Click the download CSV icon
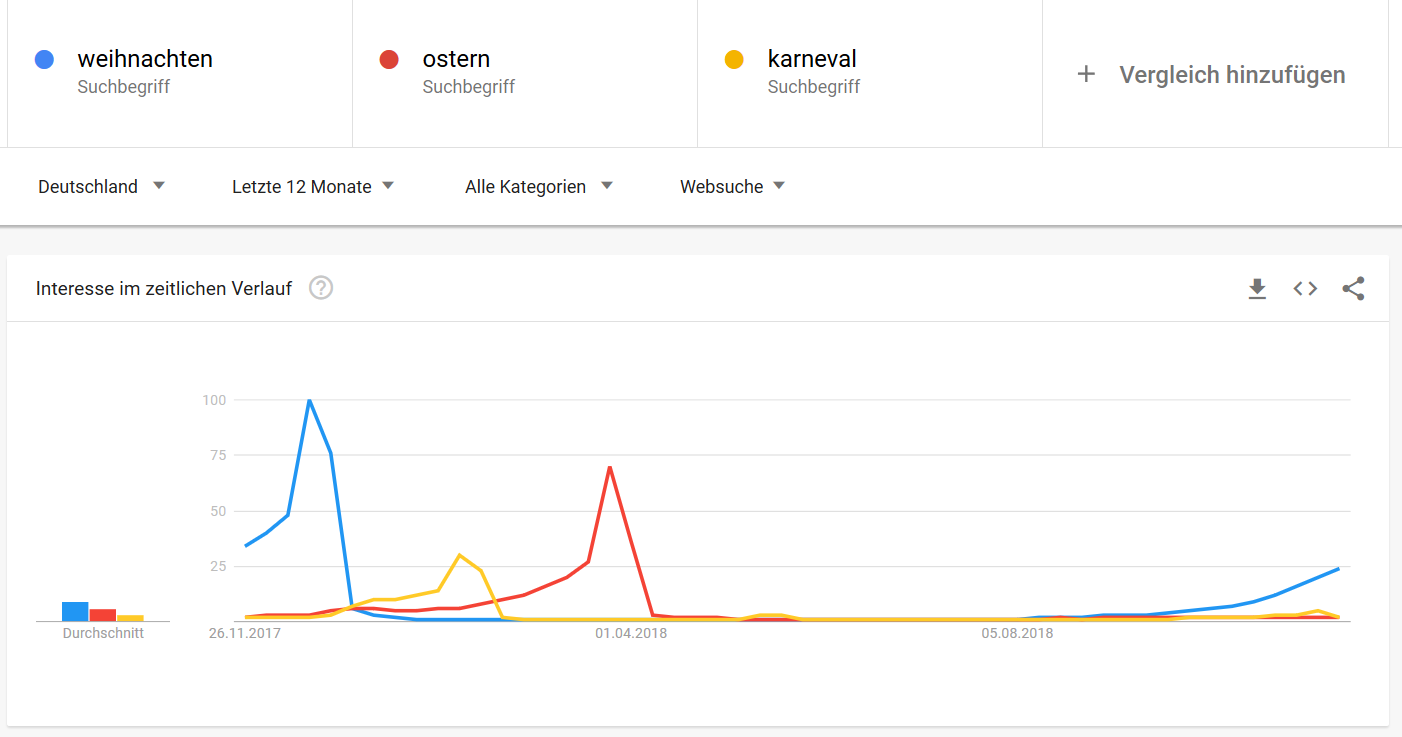The width and height of the screenshot is (1402, 737). 1257,288
